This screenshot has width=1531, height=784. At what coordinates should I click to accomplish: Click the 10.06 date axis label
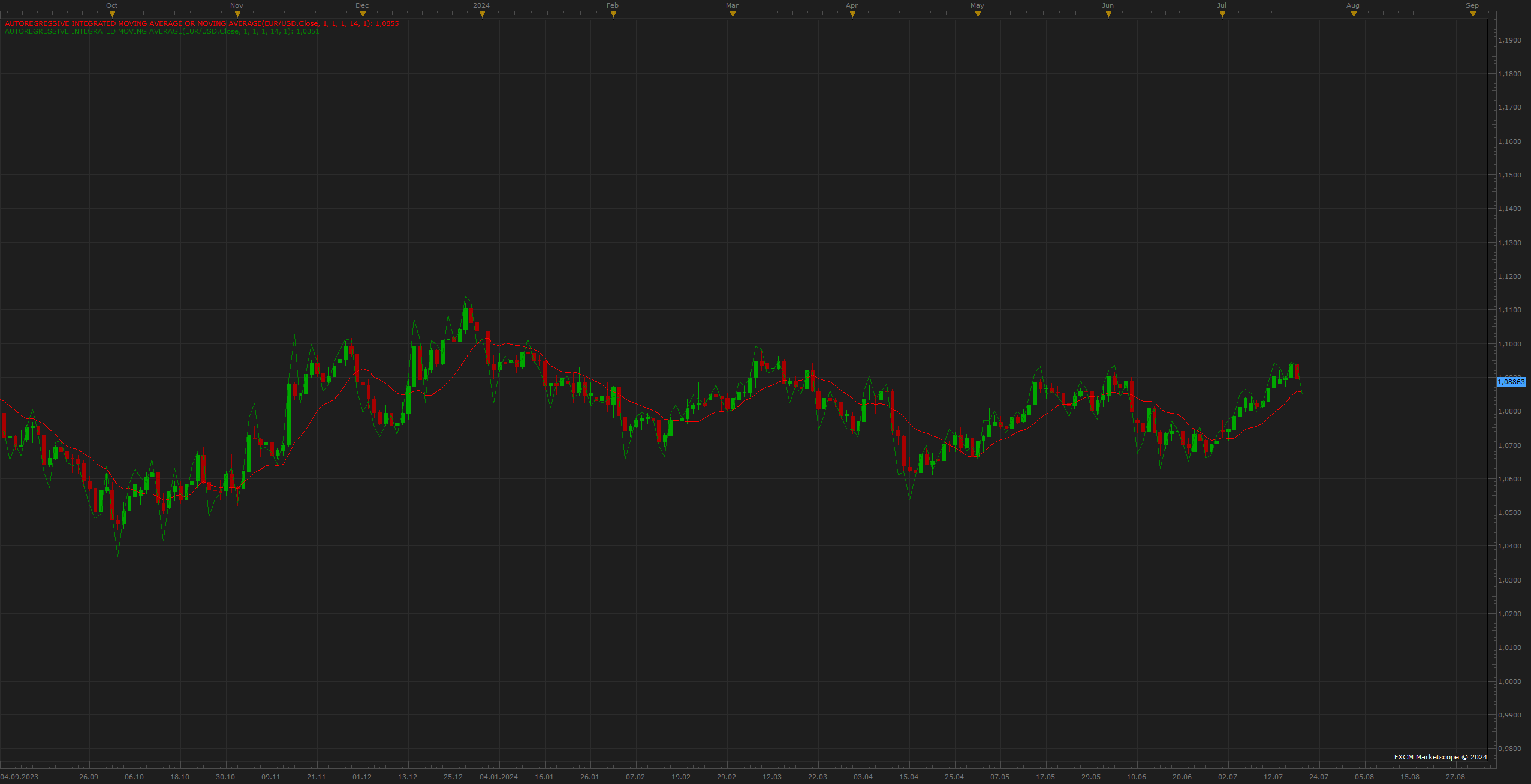(1137, 777)
